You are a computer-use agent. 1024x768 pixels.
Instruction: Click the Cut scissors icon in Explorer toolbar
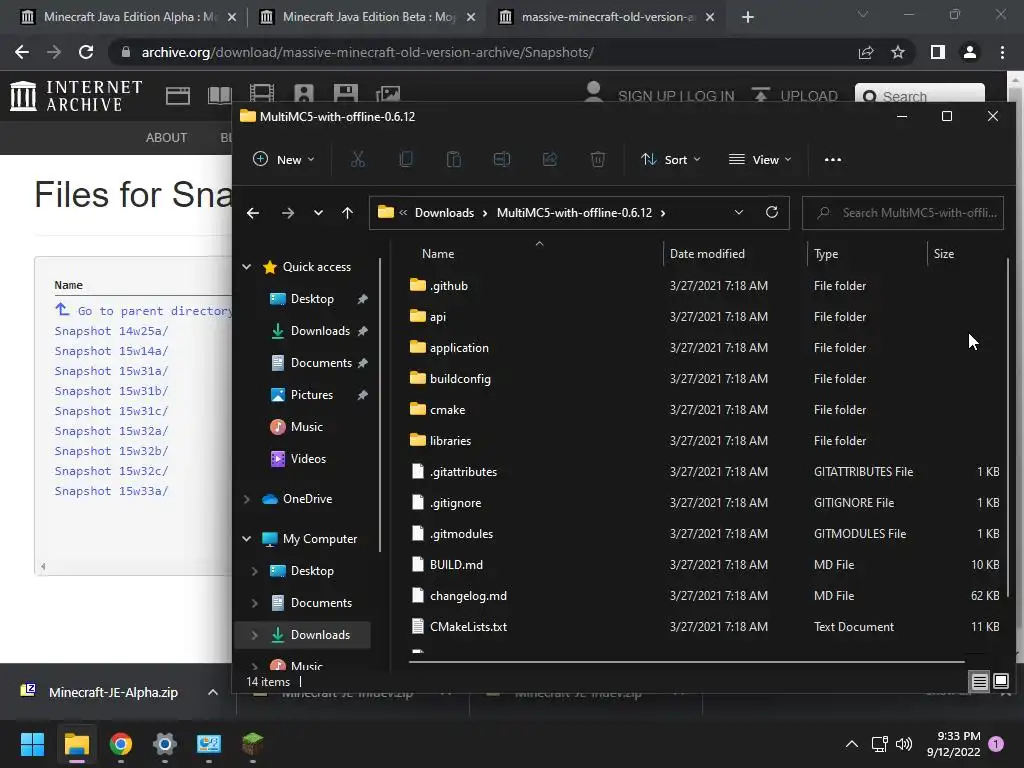pos(358,159)
